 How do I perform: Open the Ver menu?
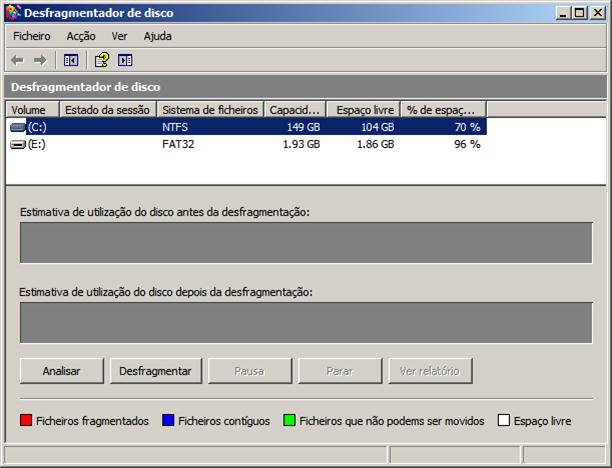120,36
